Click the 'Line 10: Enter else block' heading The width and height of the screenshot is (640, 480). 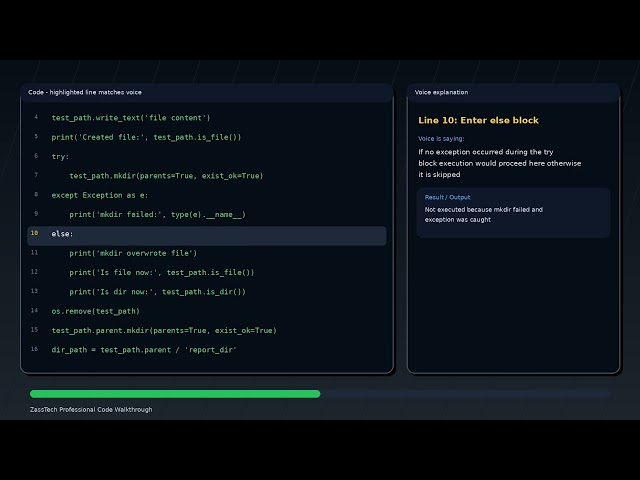tap(478, 120)
